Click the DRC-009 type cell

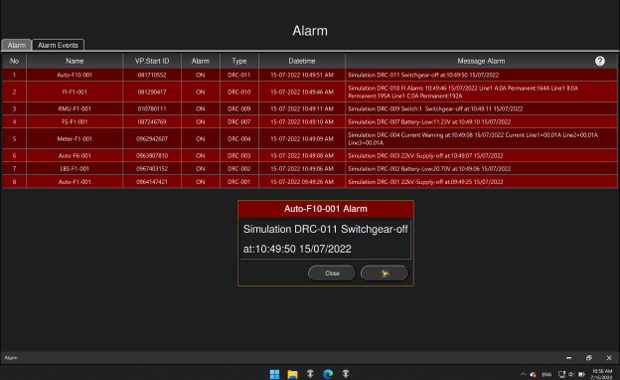click(x=239, y=109)
